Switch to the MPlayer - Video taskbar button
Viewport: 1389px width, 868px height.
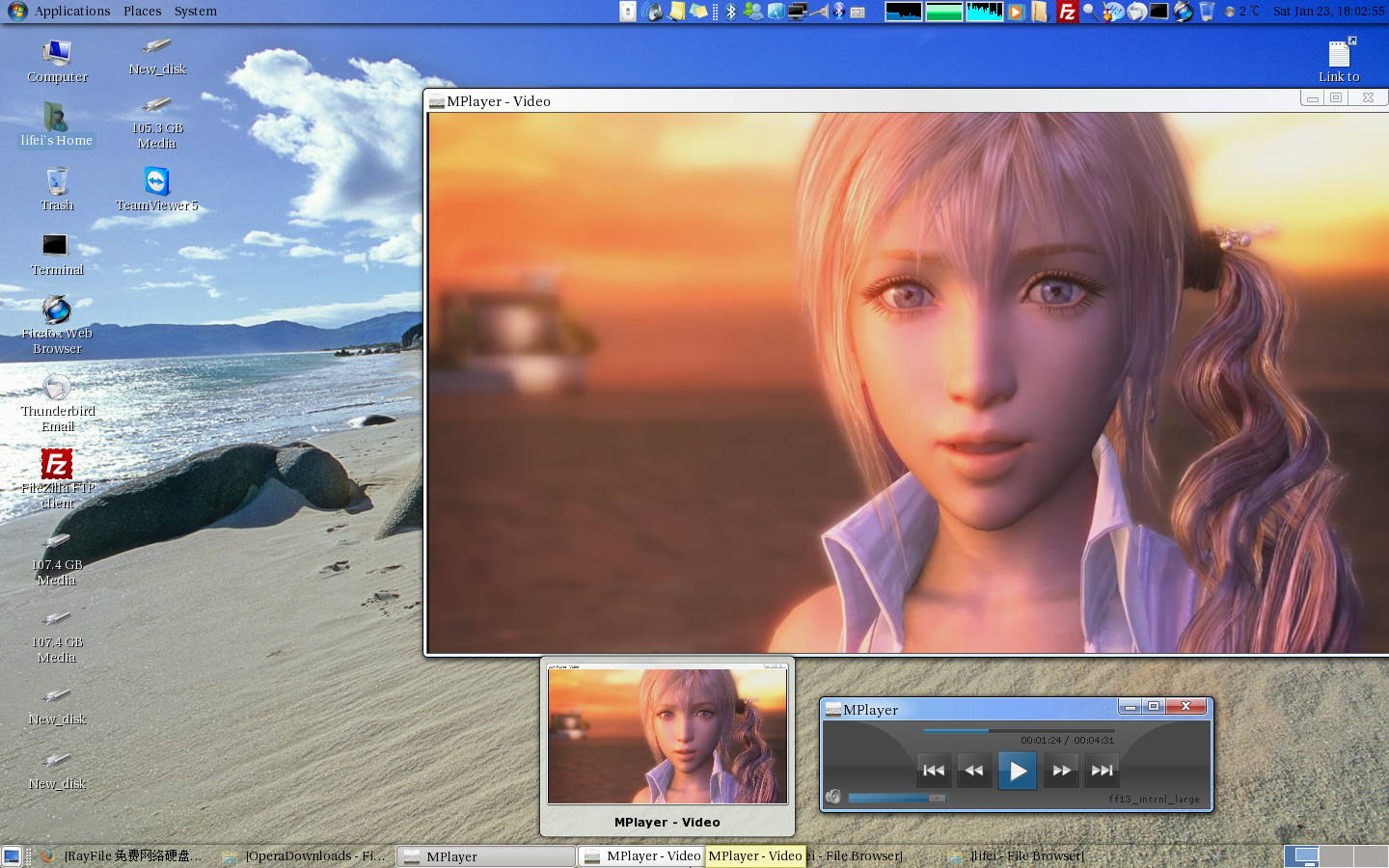642,856
